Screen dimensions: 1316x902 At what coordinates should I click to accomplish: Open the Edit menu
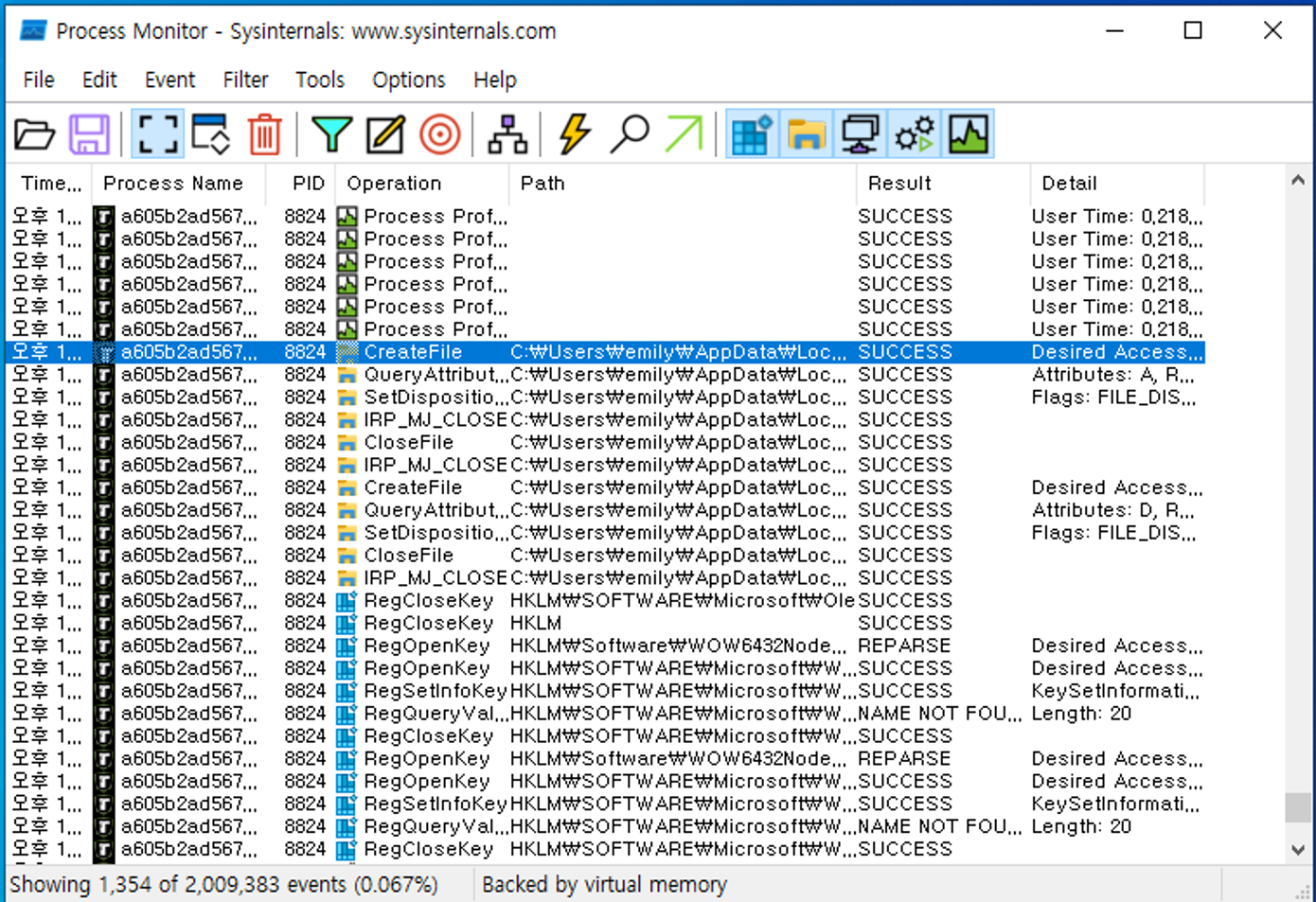tap(99, 80)
